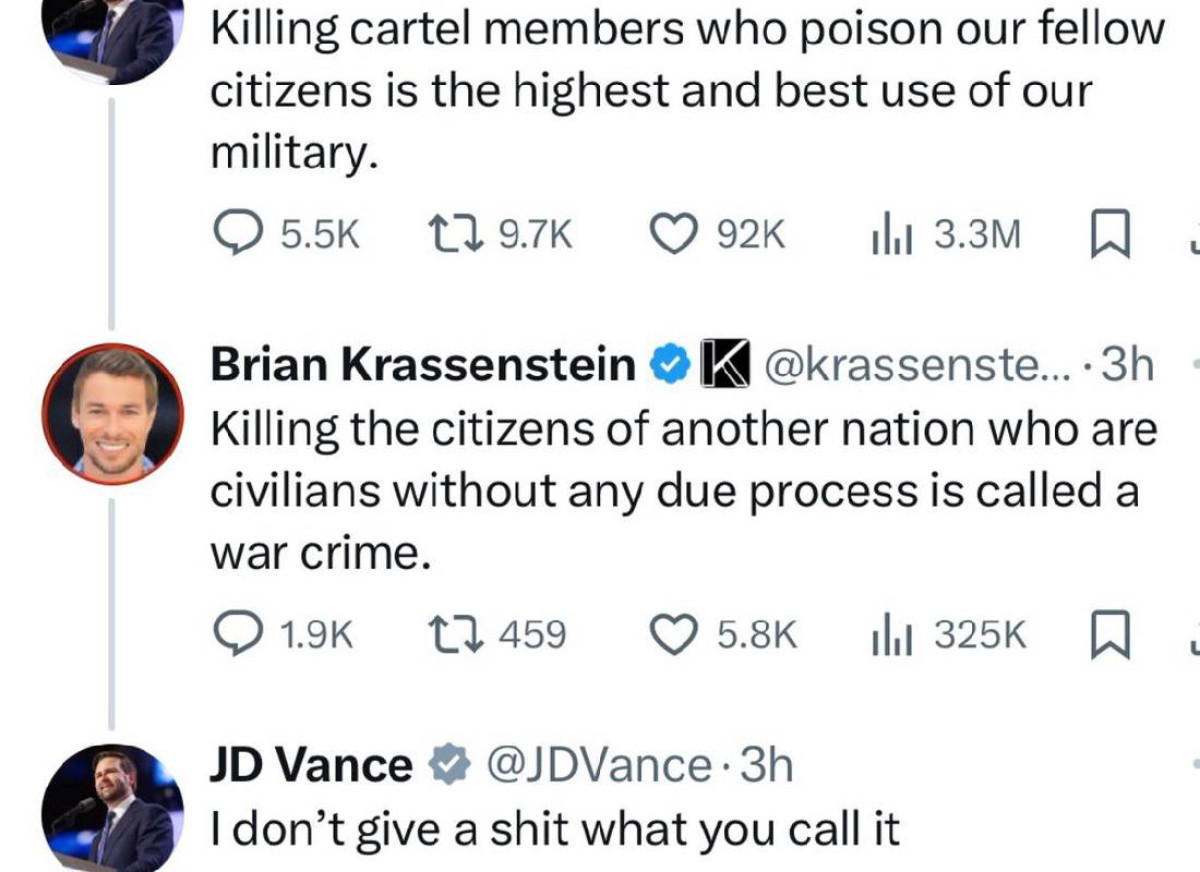1200x872 pixels.
Task: Reply to Brian Krassenstein's tweet
Action: click(236, 634)
